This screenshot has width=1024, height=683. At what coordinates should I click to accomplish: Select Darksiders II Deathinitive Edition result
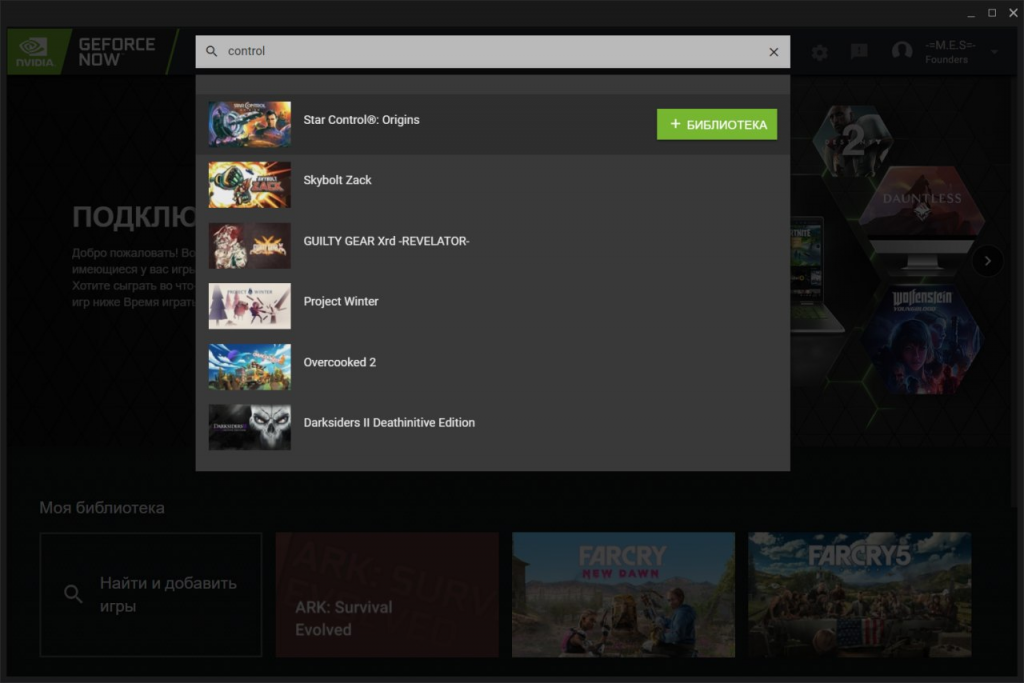point(492,427)
